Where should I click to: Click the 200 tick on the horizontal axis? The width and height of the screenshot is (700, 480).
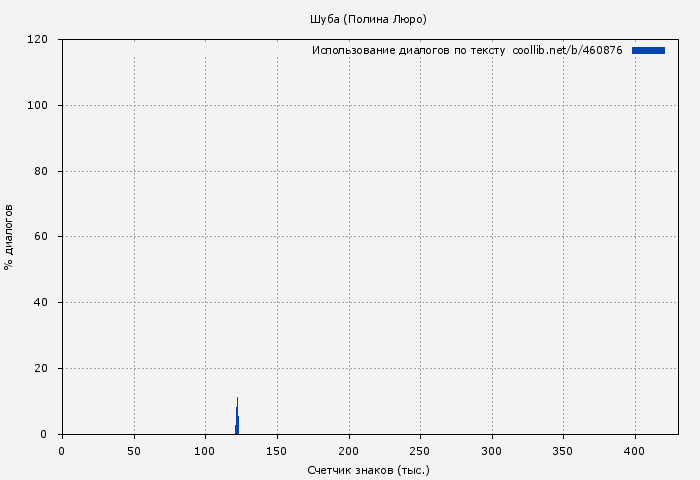(349, 452)
